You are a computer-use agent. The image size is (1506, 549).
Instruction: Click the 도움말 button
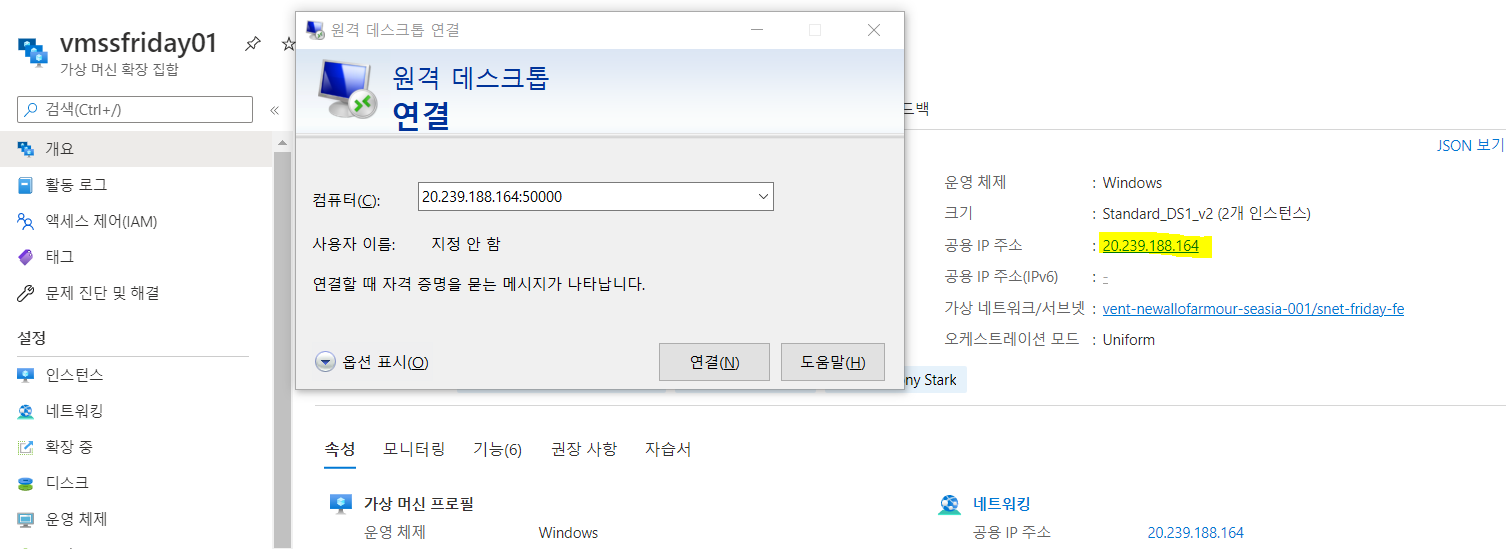coord(833,362)
